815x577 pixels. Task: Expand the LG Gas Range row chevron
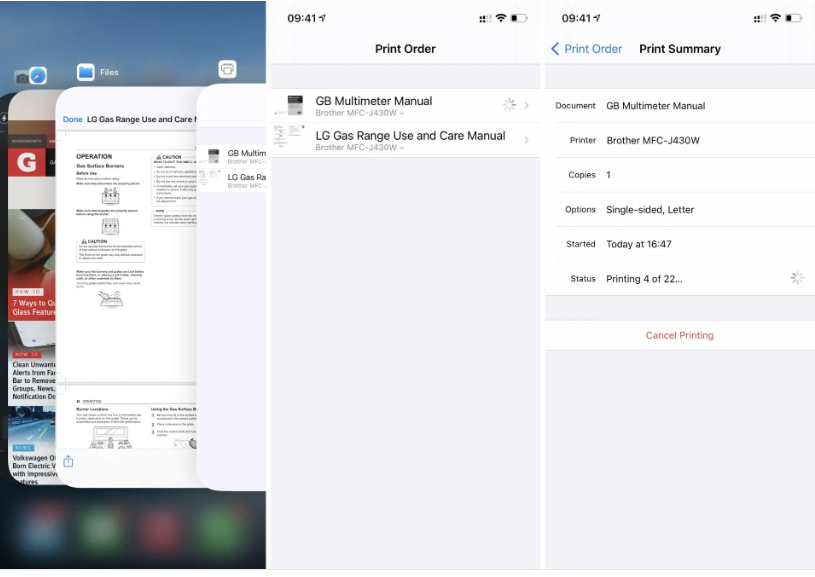coord(527,140)
